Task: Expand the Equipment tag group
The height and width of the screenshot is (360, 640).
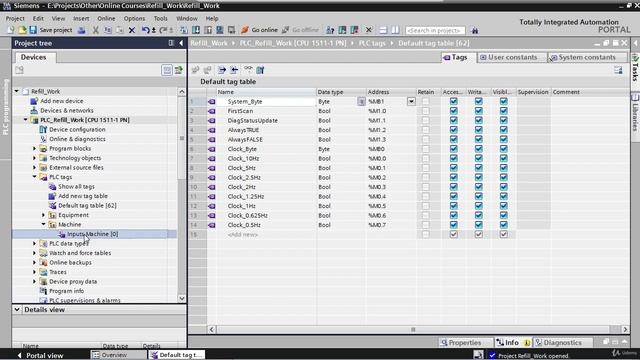Action: pos(44,215)
